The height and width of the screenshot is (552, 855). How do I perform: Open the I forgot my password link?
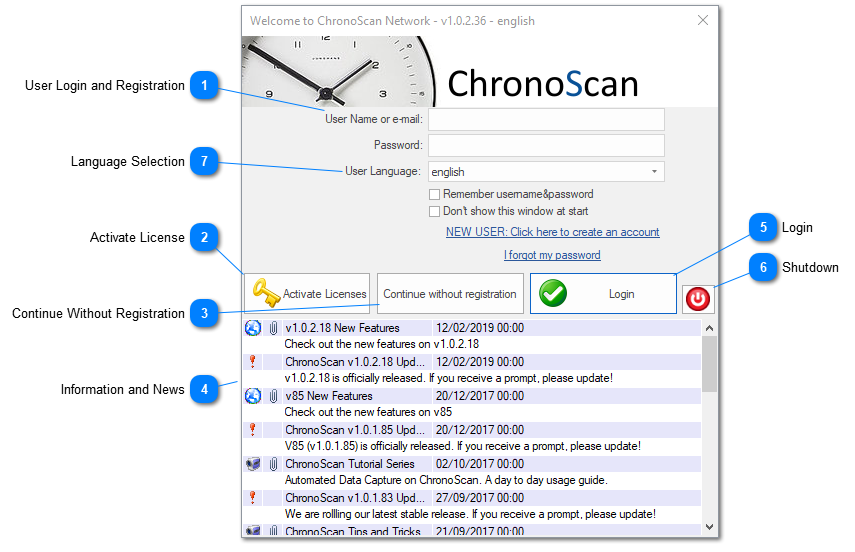(x=552, y=255)
